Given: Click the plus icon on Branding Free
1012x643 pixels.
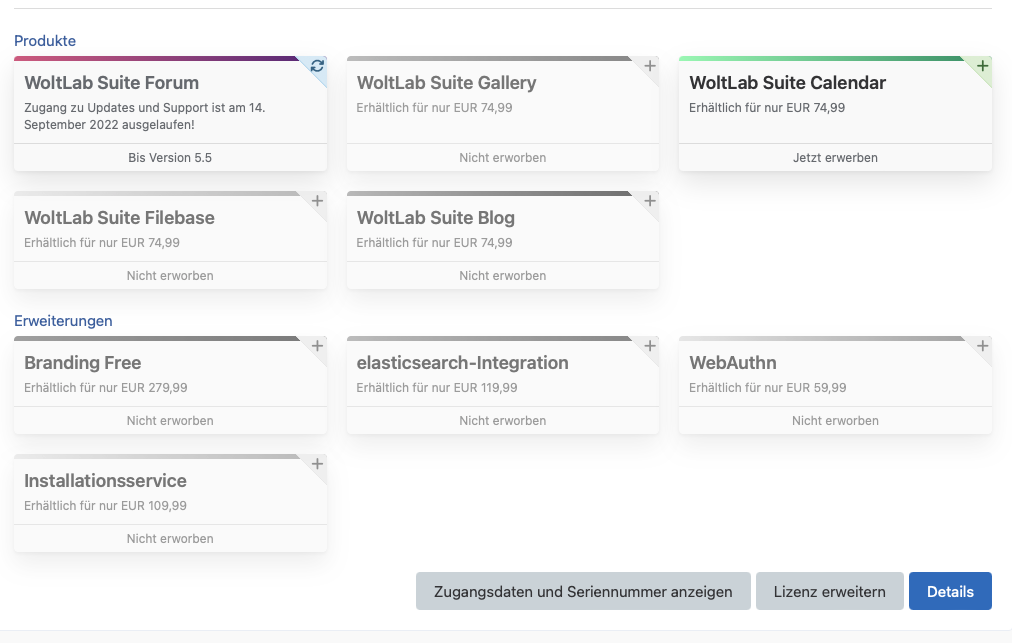Looking at the screenshot, I should (317, 346).
